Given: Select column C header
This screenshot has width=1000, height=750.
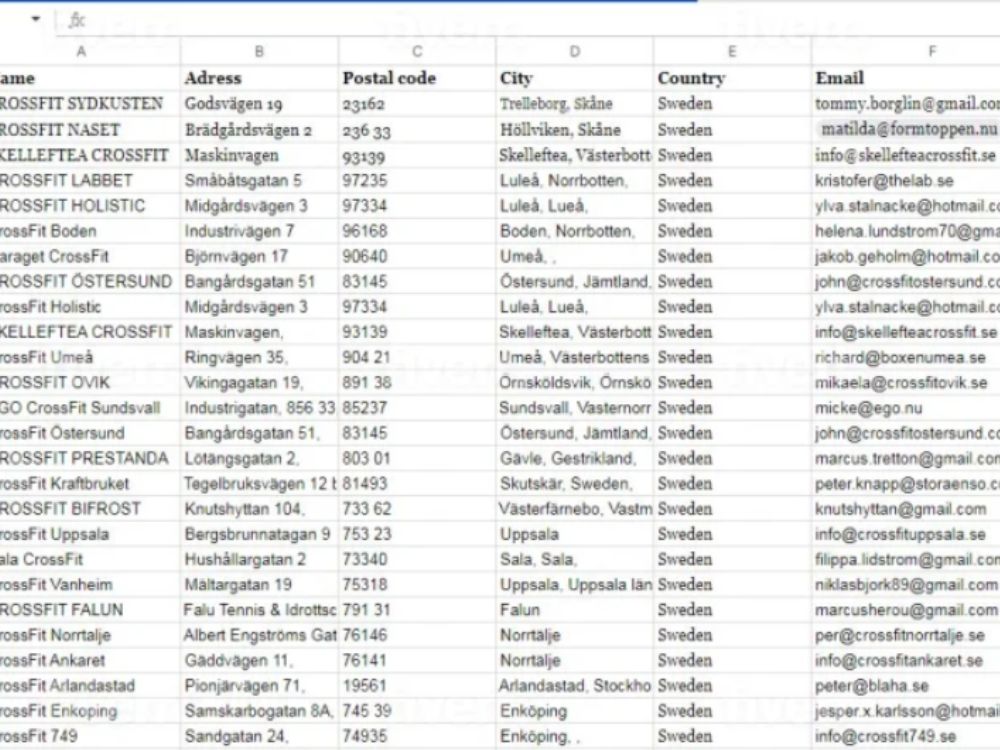Looking at the screenshot, I should [x=417, y=52].
